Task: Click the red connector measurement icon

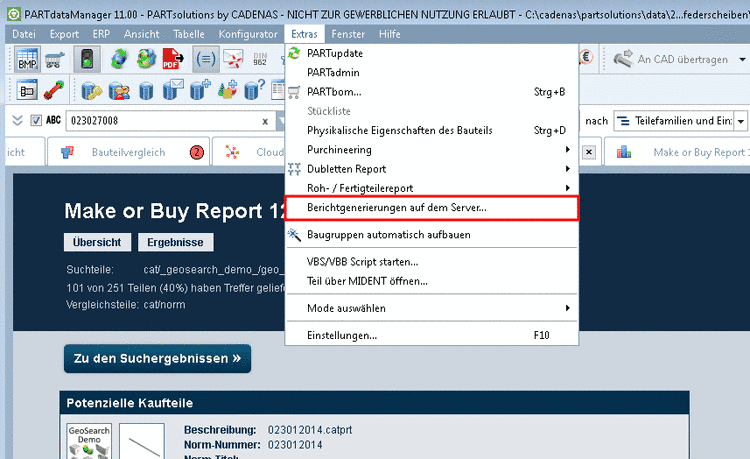Action: point(54,90)
